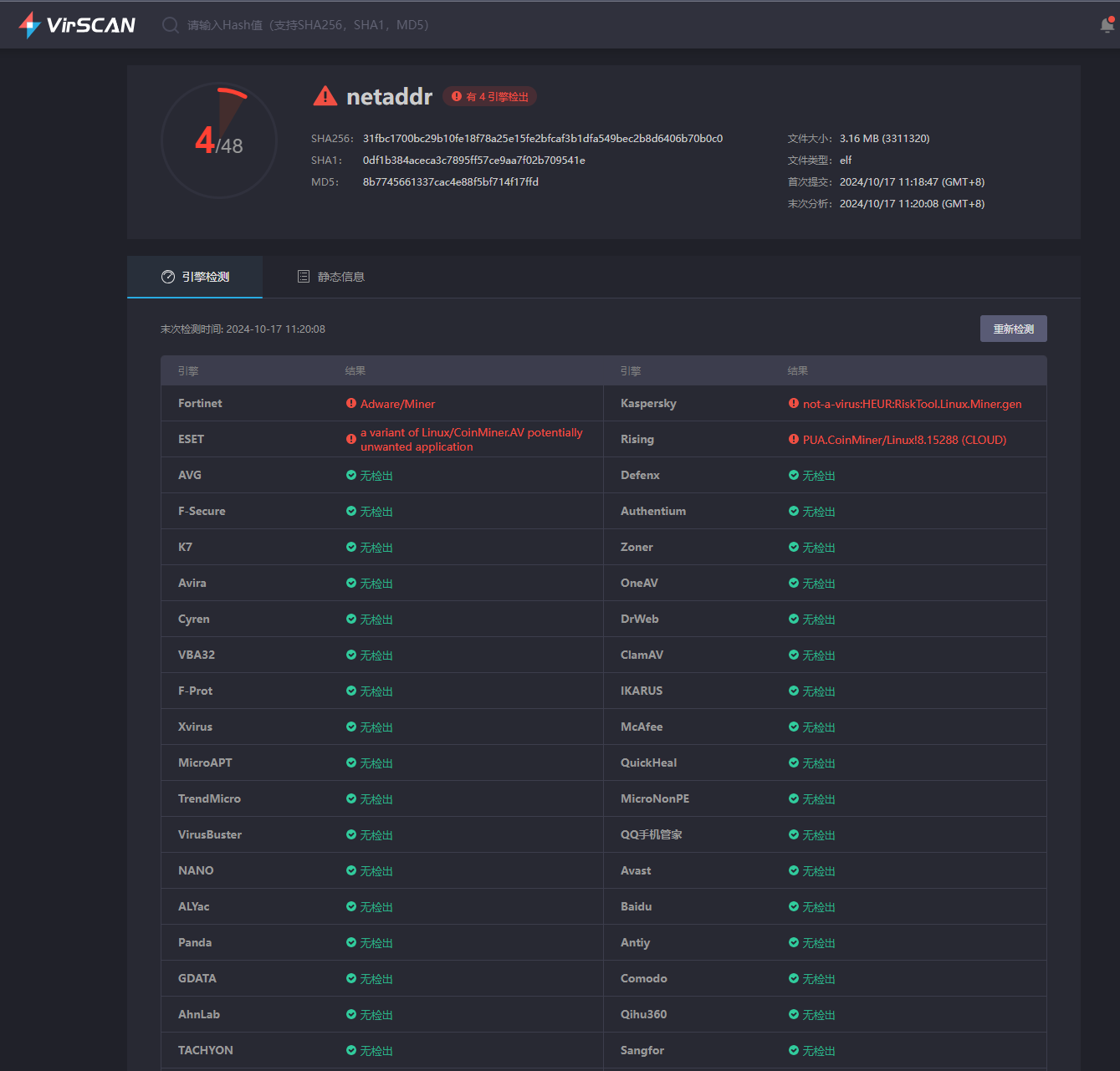Click the PUA.CoinMiner/Linux!8.15288 (CLOUD) result
This screenshot has width=1120, height=1071.
pos(905,440)
